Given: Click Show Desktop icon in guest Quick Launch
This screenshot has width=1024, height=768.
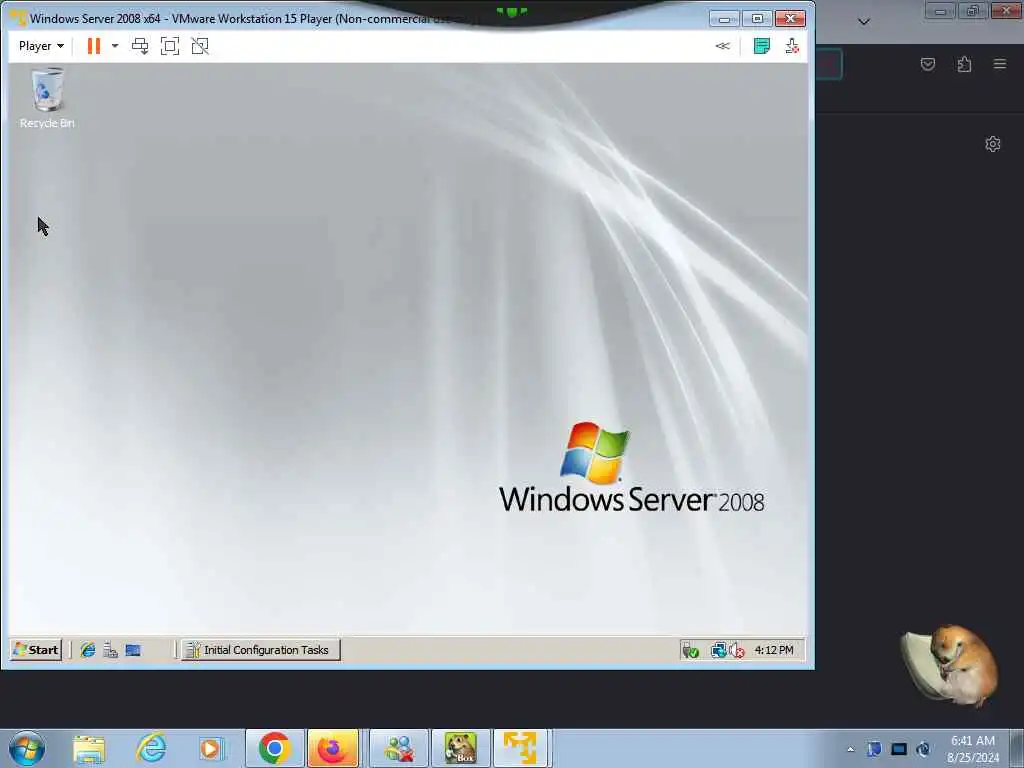Looking at the screenshot, I should [x=133, y=650].
